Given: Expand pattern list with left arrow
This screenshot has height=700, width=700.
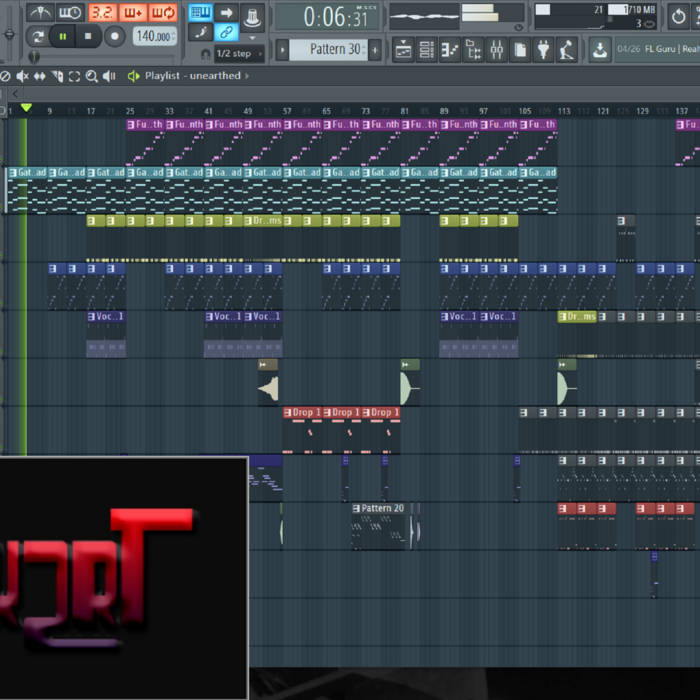Looking at the screenshot, I should pyautogui.click(x=282, y=49).
